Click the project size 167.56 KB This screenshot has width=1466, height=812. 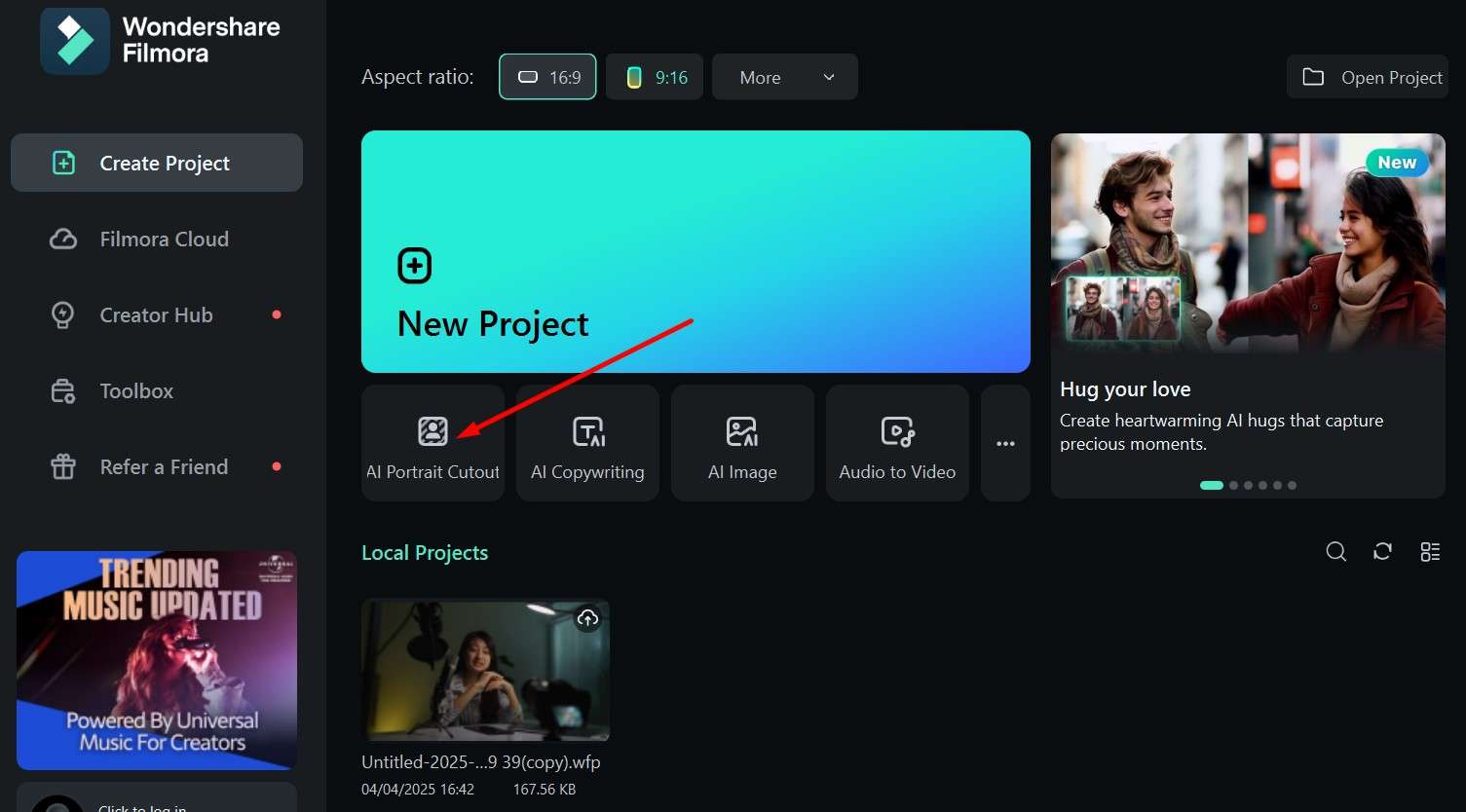545,790
